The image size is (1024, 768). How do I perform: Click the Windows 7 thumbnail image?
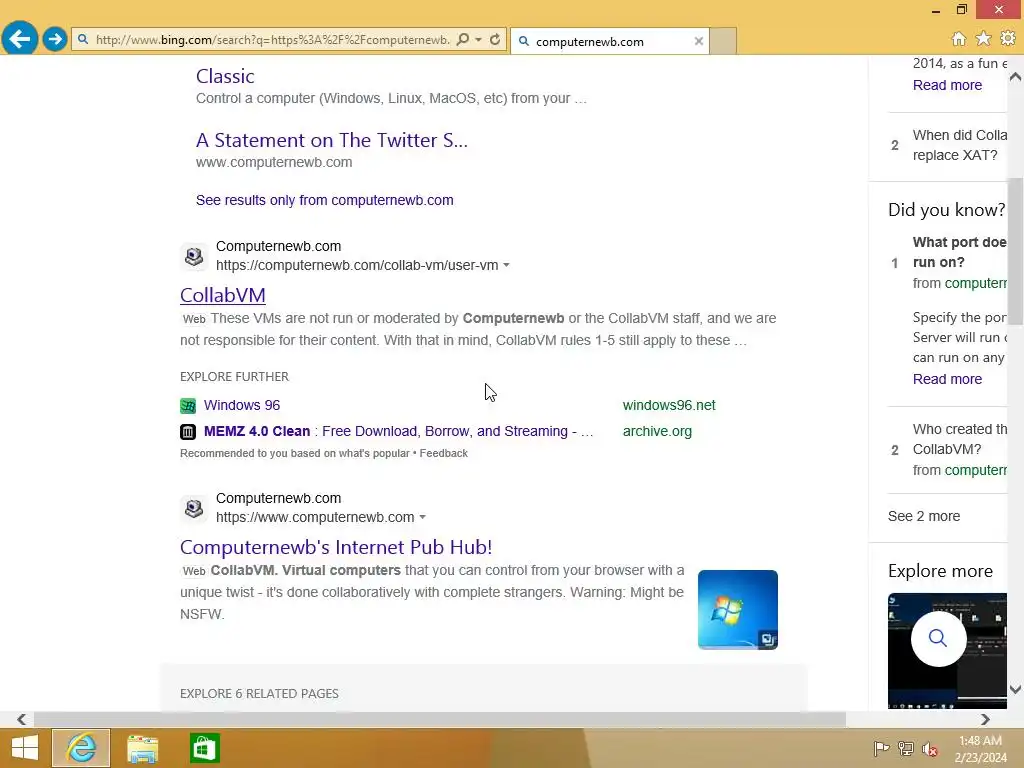[x=737, y=609]
